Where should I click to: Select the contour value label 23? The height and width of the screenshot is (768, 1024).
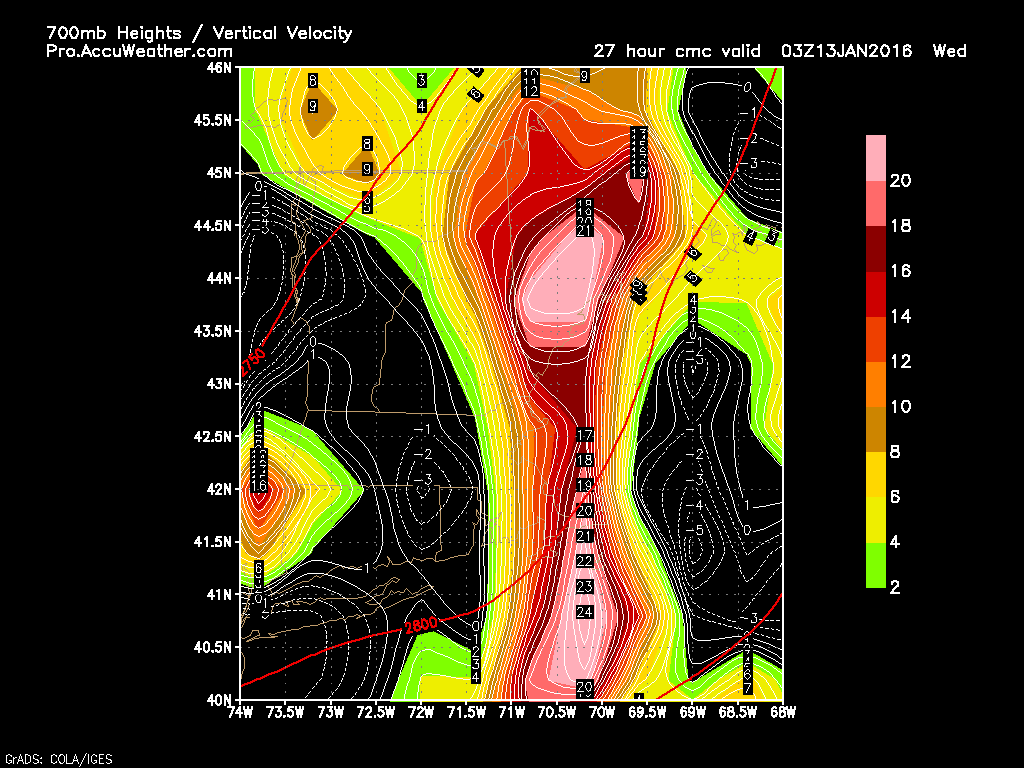[585, 586]
